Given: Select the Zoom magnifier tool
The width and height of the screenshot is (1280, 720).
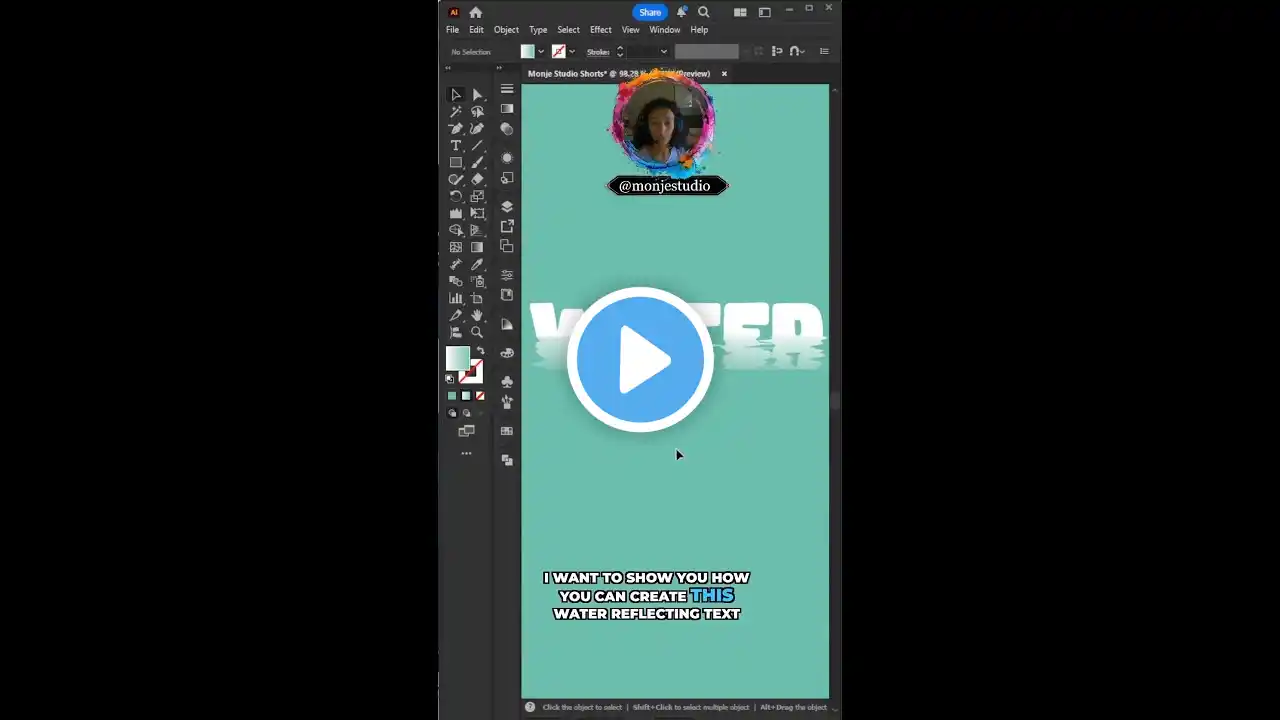Looking at the screenshot, I should coord(477,333).
